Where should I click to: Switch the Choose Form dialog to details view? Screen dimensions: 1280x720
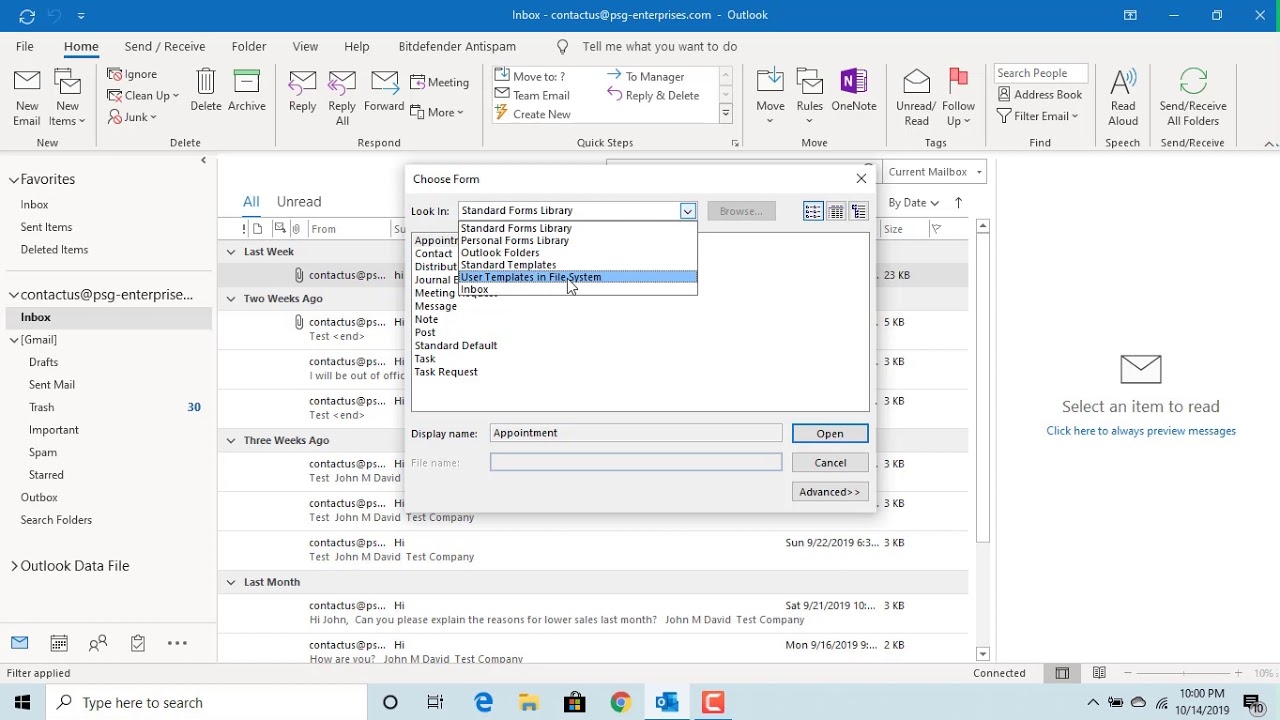tap(835, 211)
